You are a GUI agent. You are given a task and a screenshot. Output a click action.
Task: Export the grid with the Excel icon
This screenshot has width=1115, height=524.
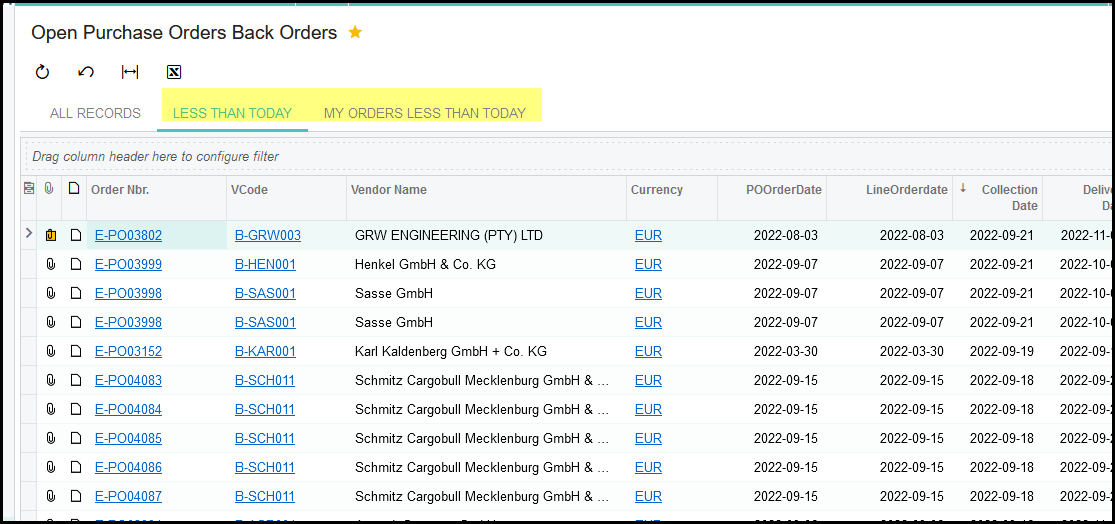tap(174, 72)
